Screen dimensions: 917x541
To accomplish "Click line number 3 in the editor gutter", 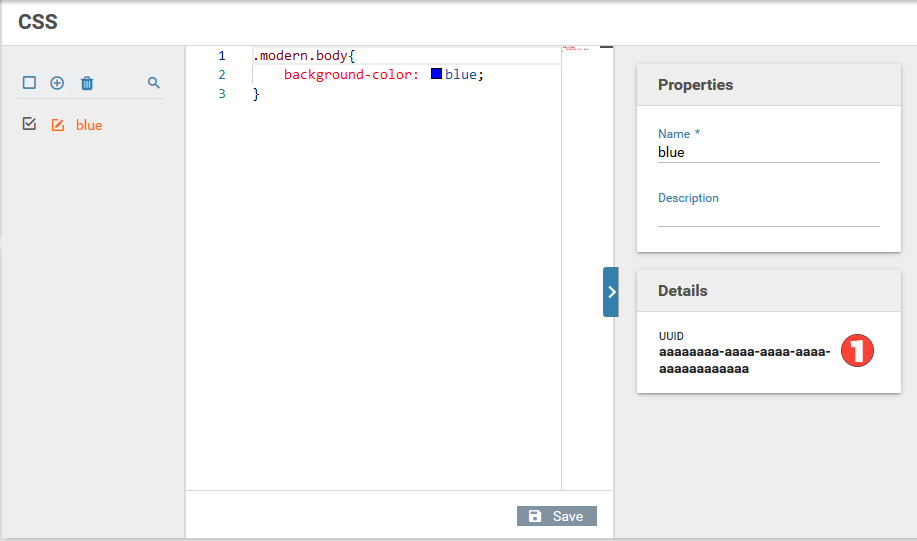I will tap(222, 93).
